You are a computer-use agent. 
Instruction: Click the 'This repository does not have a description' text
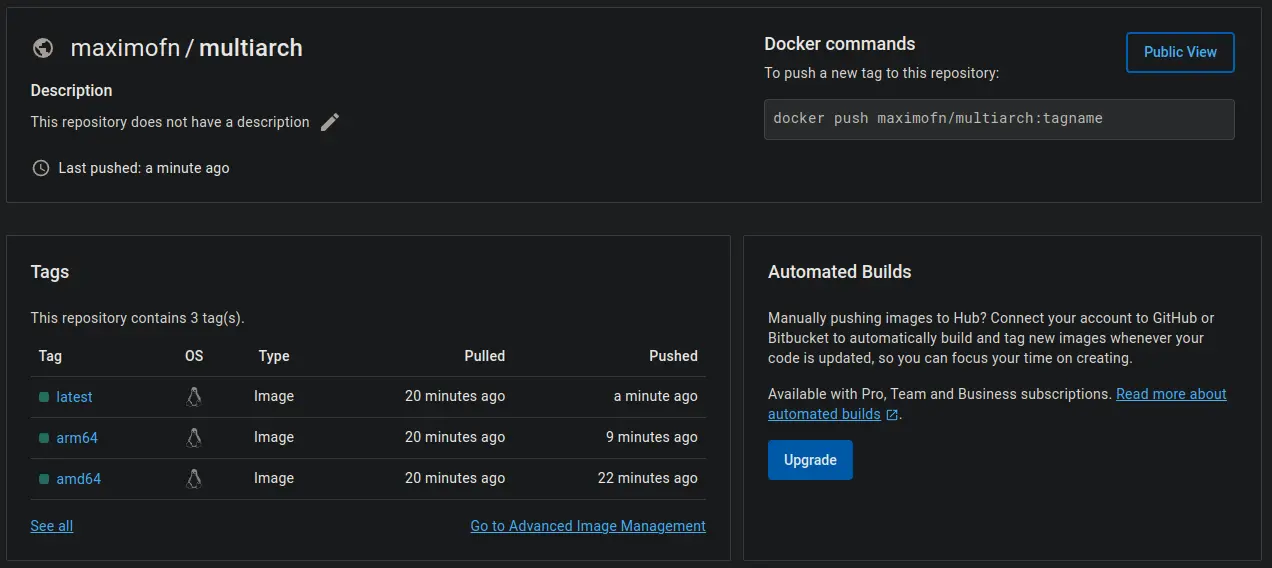[170, 122]
